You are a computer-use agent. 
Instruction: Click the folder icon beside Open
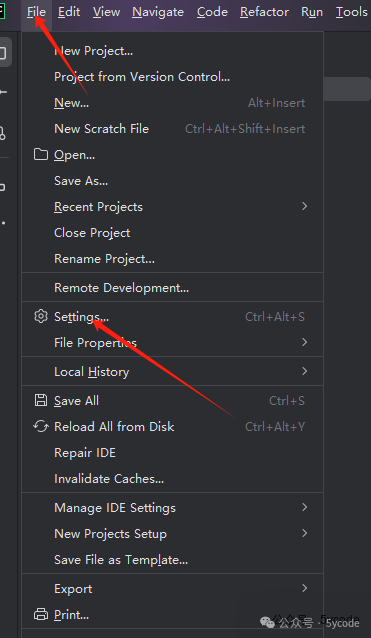(x=41, y=155)
